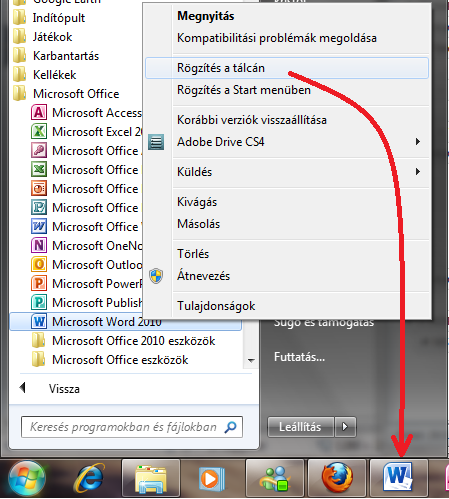The width and height of the screenshot is (449, 499).
Task: Click the Microsoft Word 2010 icon
Action: click(x=39, y=321)
